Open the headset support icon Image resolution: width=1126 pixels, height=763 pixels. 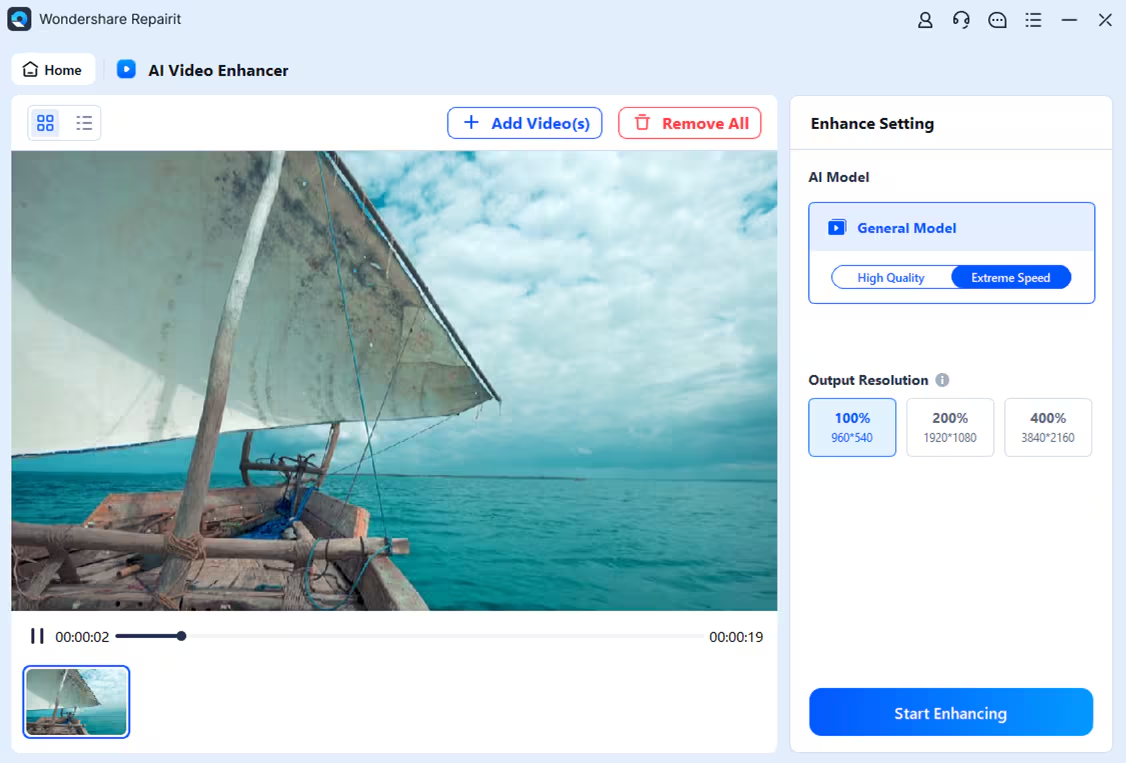[961, 20]
